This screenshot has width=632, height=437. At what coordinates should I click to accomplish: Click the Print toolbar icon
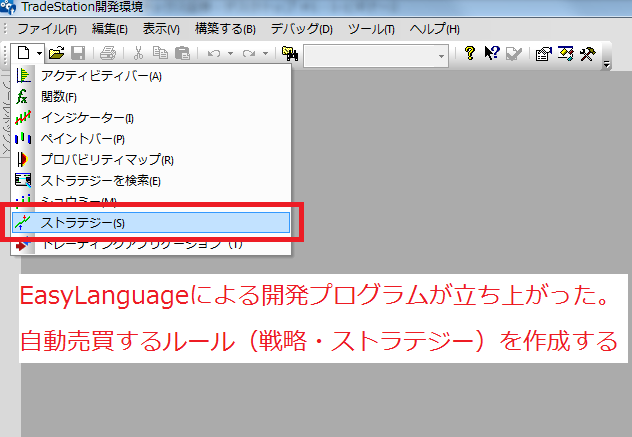point(108,53)
